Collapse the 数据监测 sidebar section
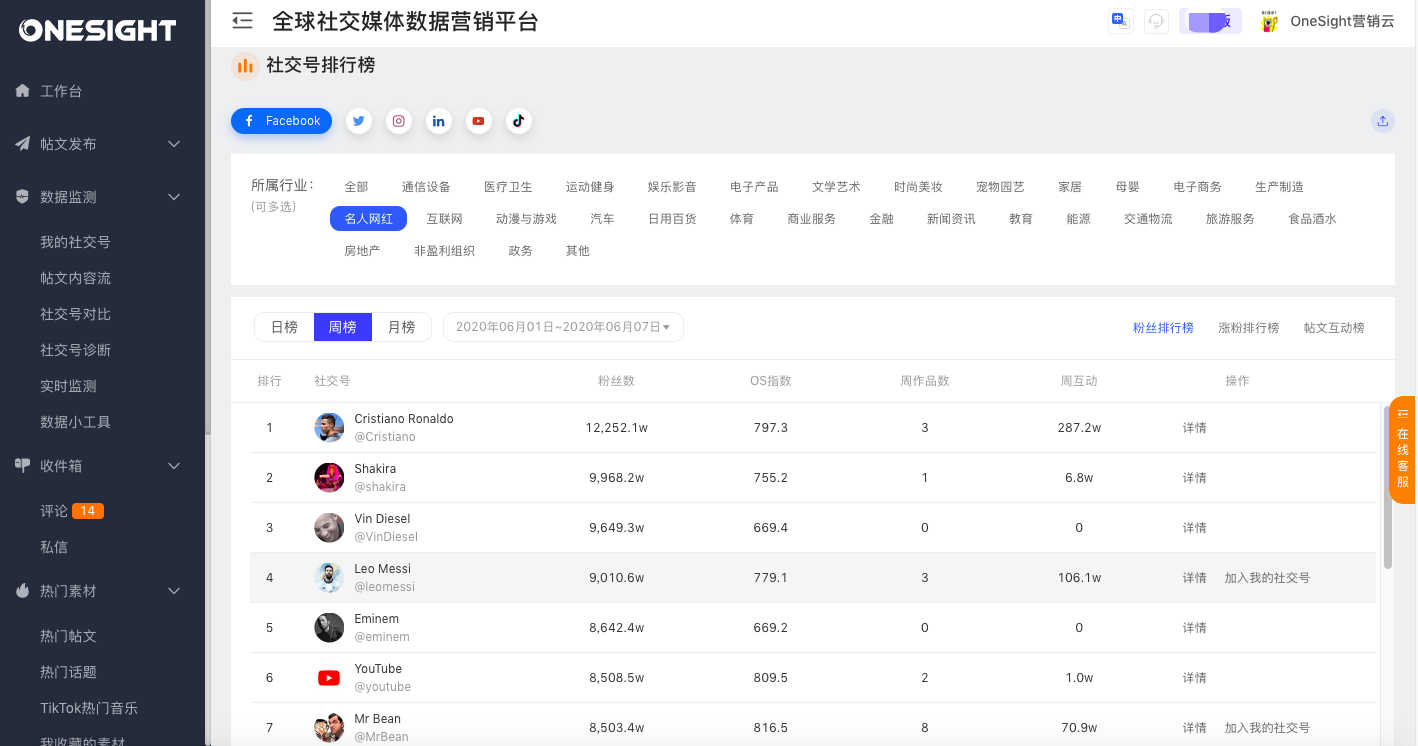Viewport: 1418px width, 746px height. tap(174, 197)
